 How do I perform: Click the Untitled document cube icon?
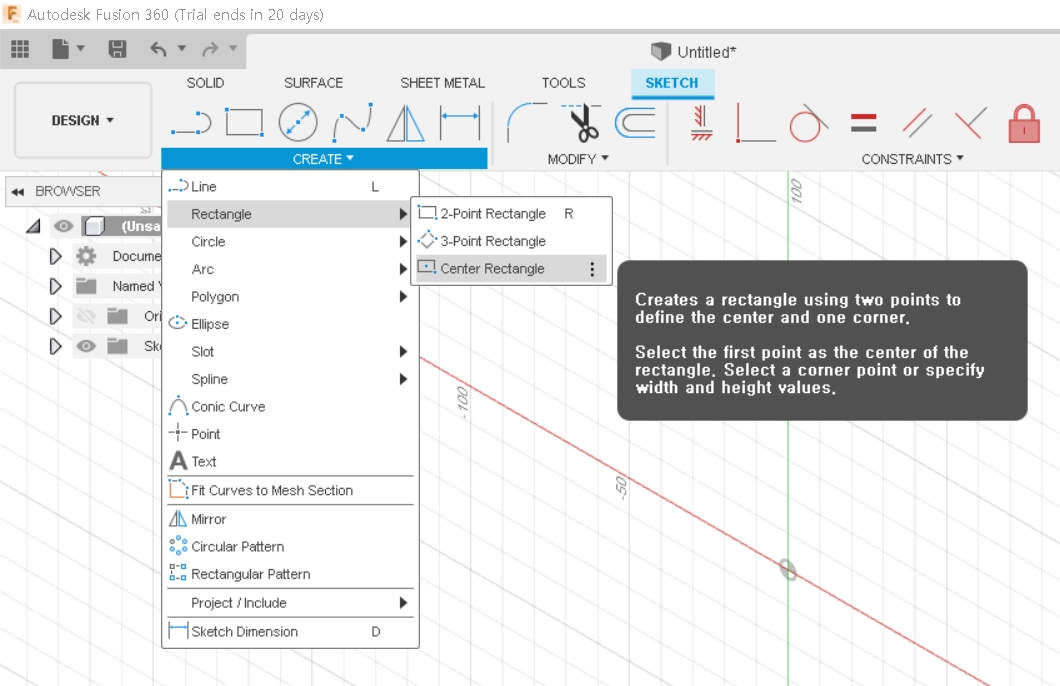[x=660, y=51]
